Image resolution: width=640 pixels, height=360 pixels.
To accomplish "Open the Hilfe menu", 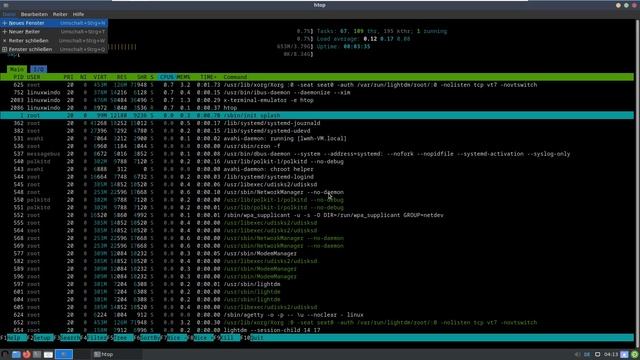I will pos(78,14).
